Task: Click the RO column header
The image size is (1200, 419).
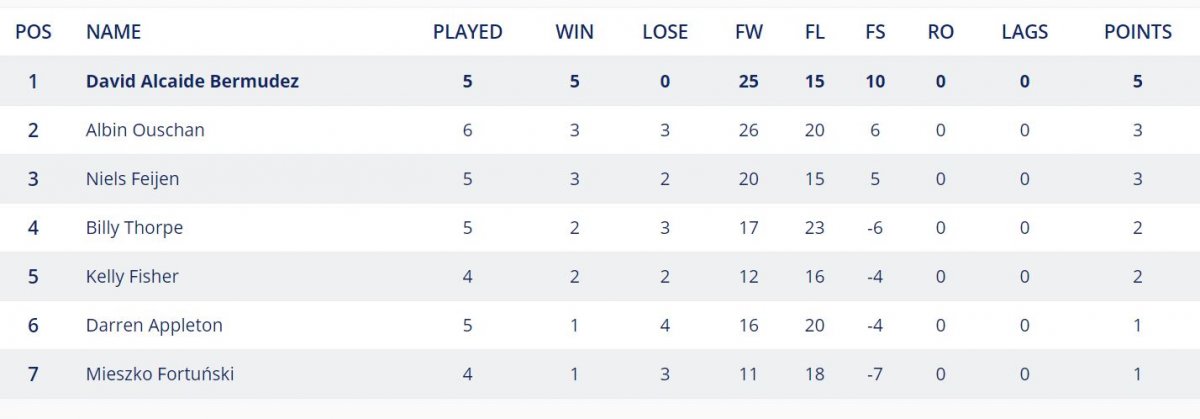Action: [940, 32]
